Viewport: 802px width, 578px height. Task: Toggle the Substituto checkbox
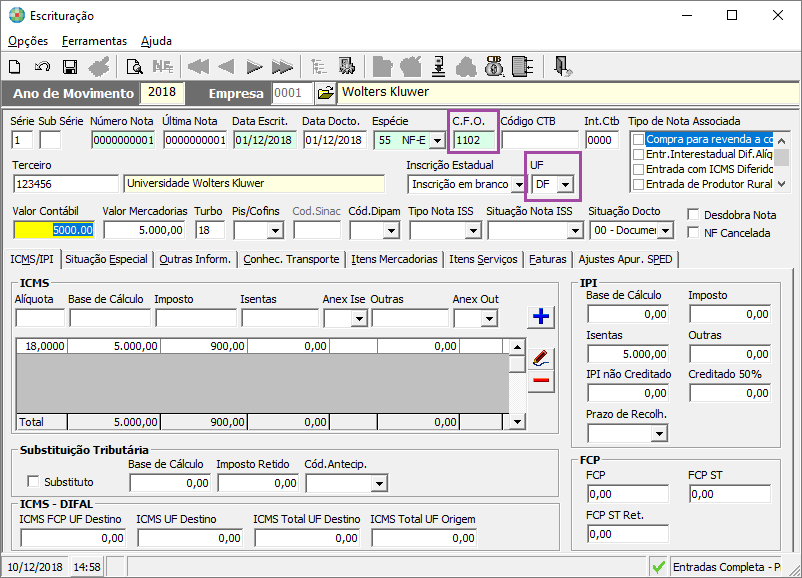tap(33, 481)
